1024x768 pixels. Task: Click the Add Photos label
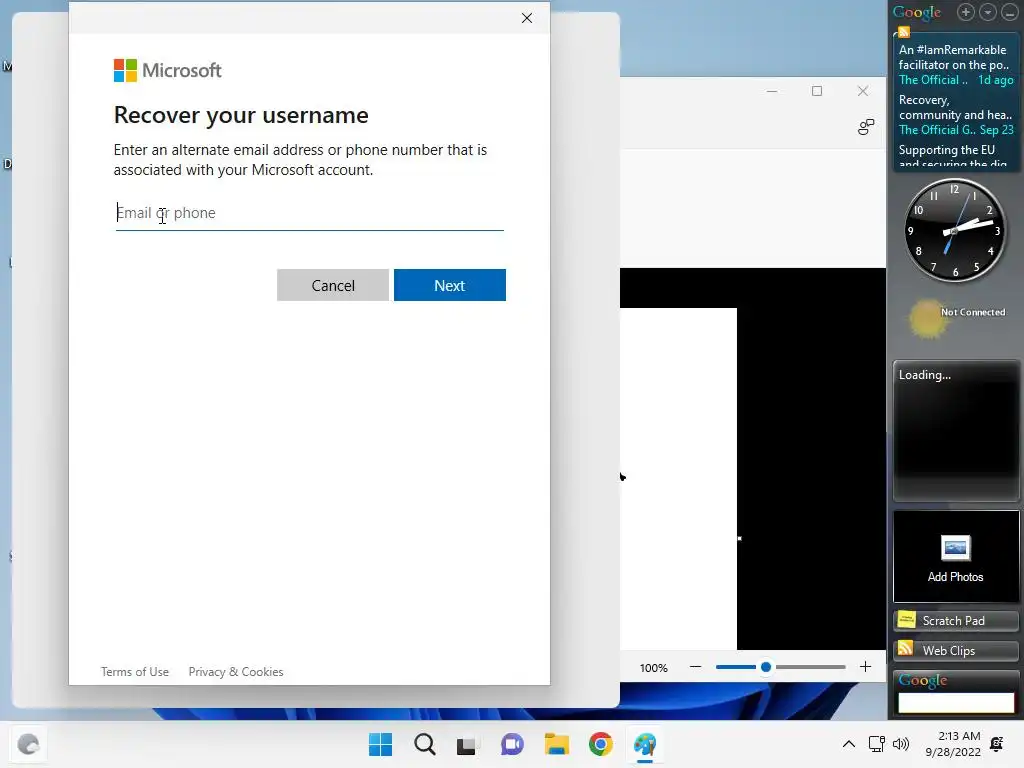point(955,577)
